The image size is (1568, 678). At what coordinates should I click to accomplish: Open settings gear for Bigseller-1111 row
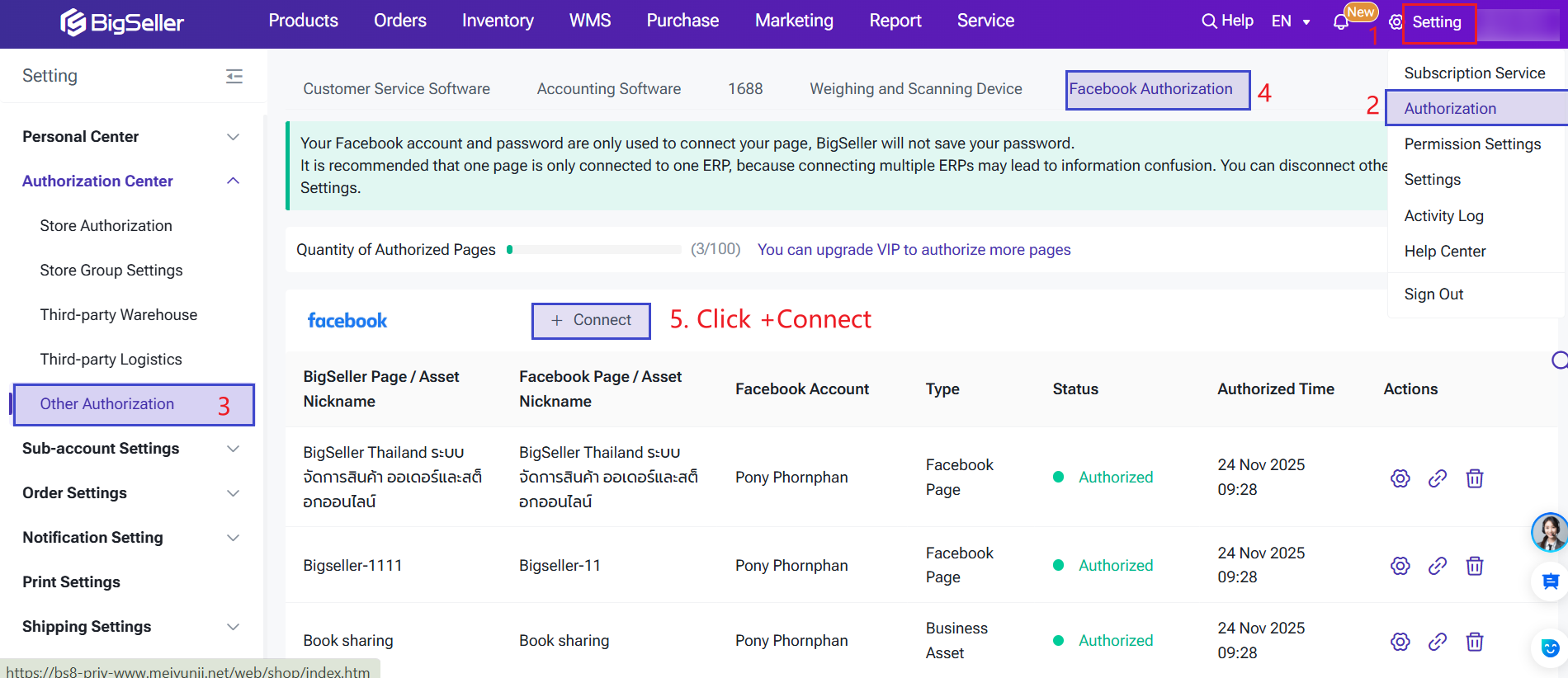point(1400,566)
